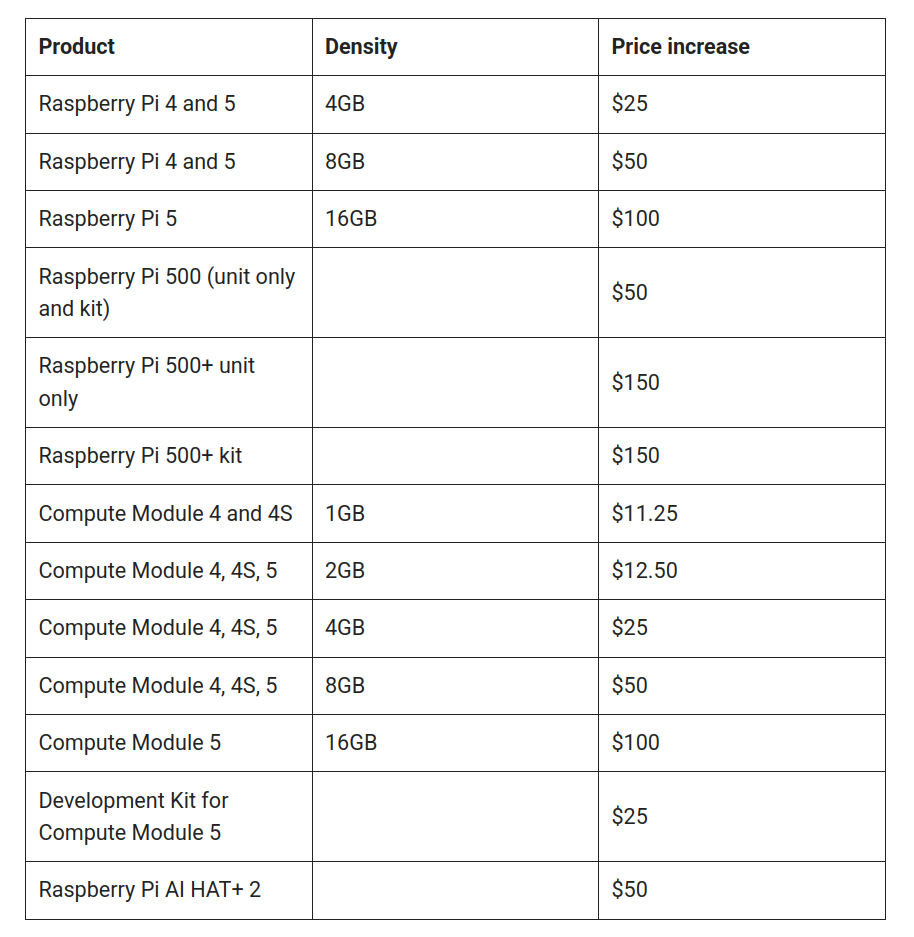Click the "$12.50" price increase cell

click(644, 571)
